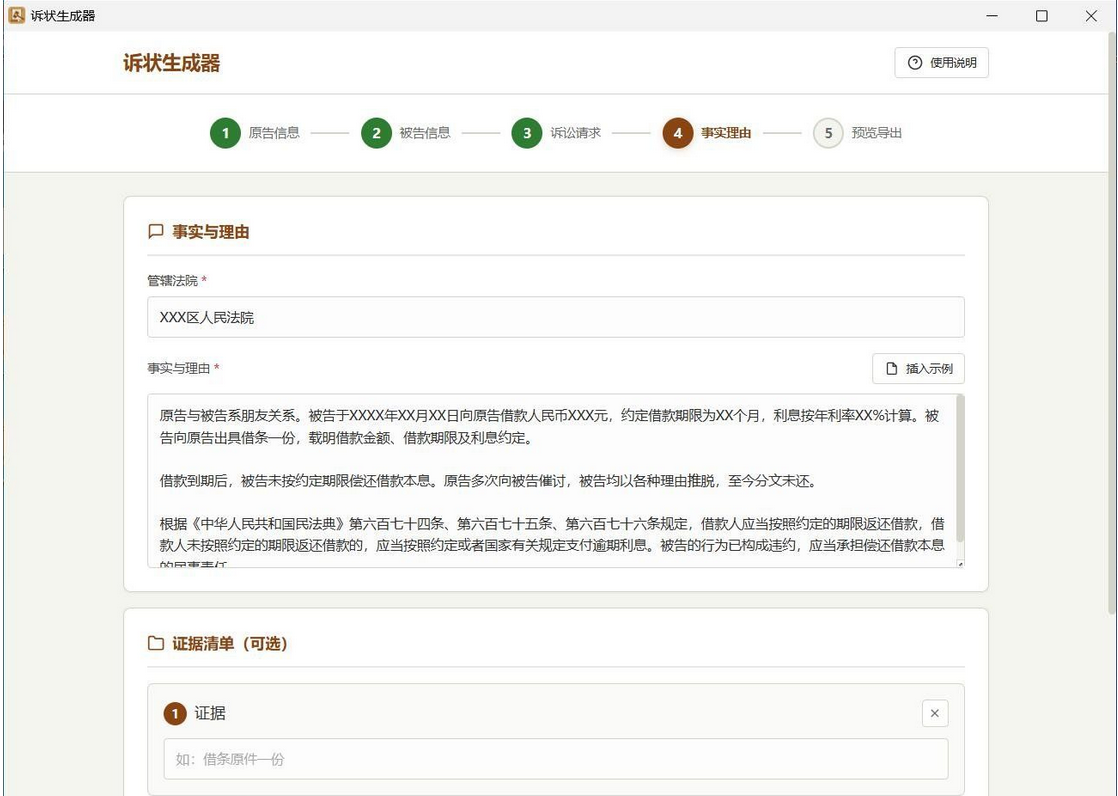Click the evidence number 1 badge
This screenshot has height=796, width=1118.
tap(175, 713)
